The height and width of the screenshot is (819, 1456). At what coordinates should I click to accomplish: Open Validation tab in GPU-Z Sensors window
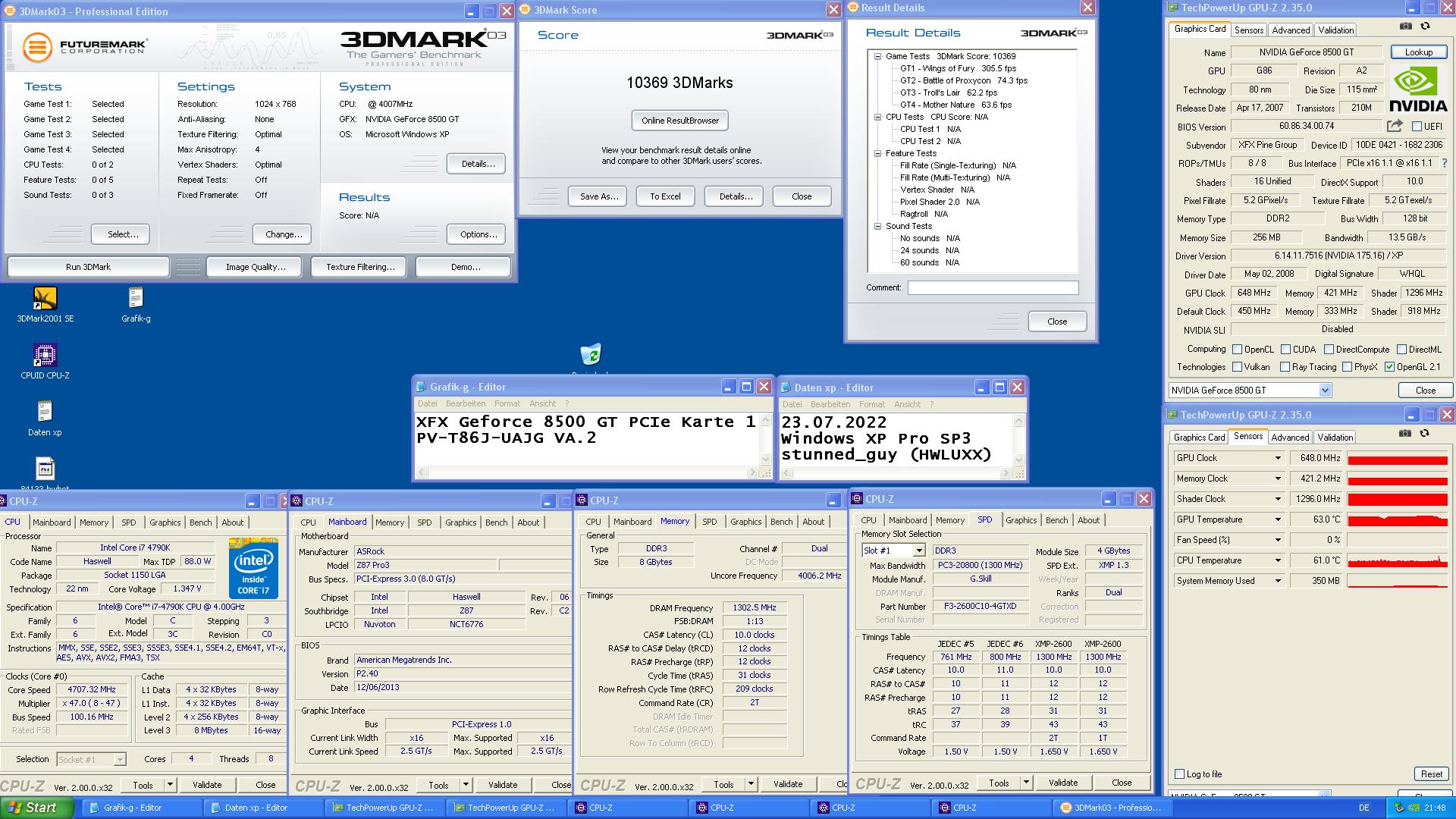click(x=1335, y=438)
